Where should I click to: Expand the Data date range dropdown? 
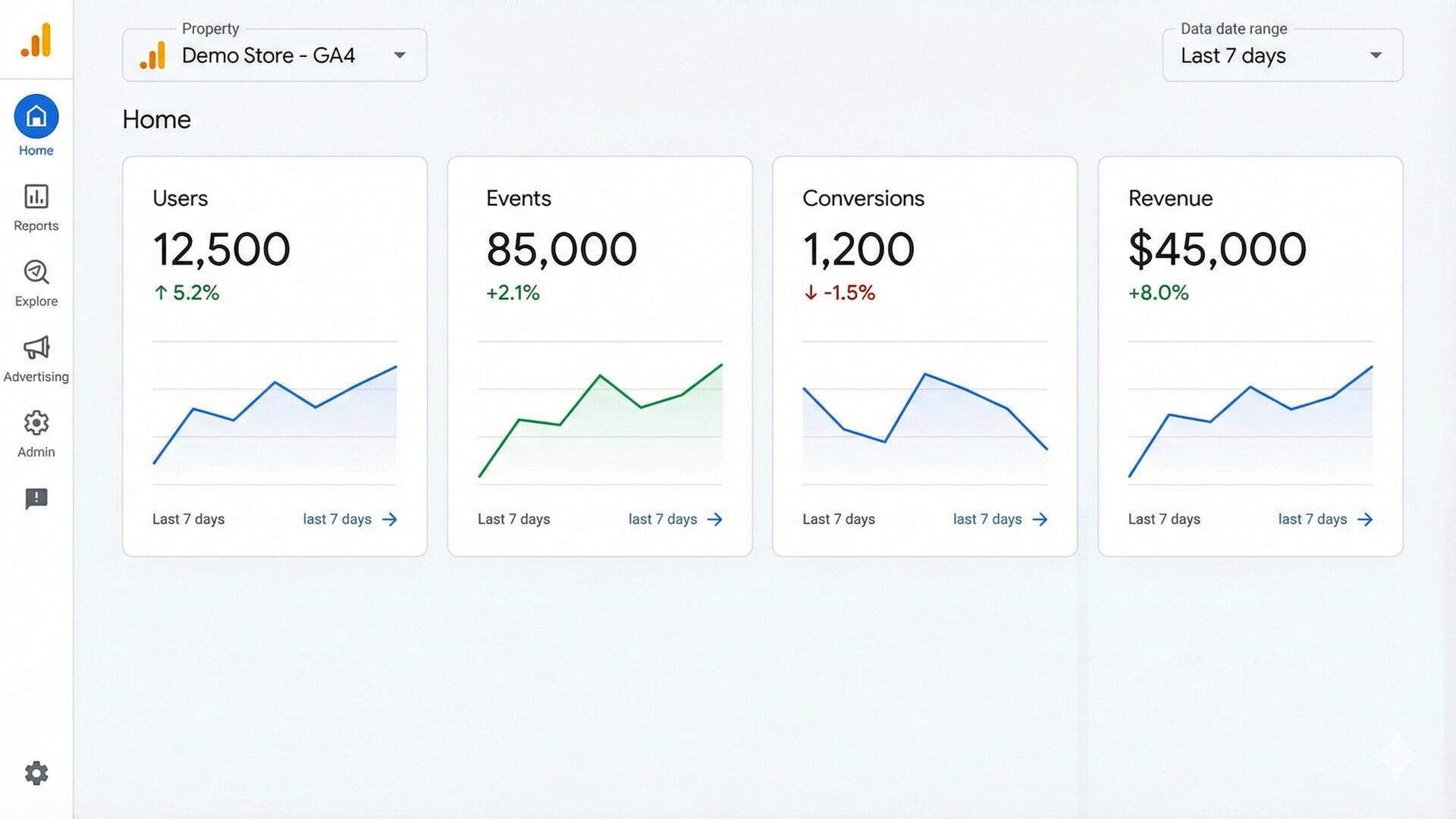pos(1376,55)
